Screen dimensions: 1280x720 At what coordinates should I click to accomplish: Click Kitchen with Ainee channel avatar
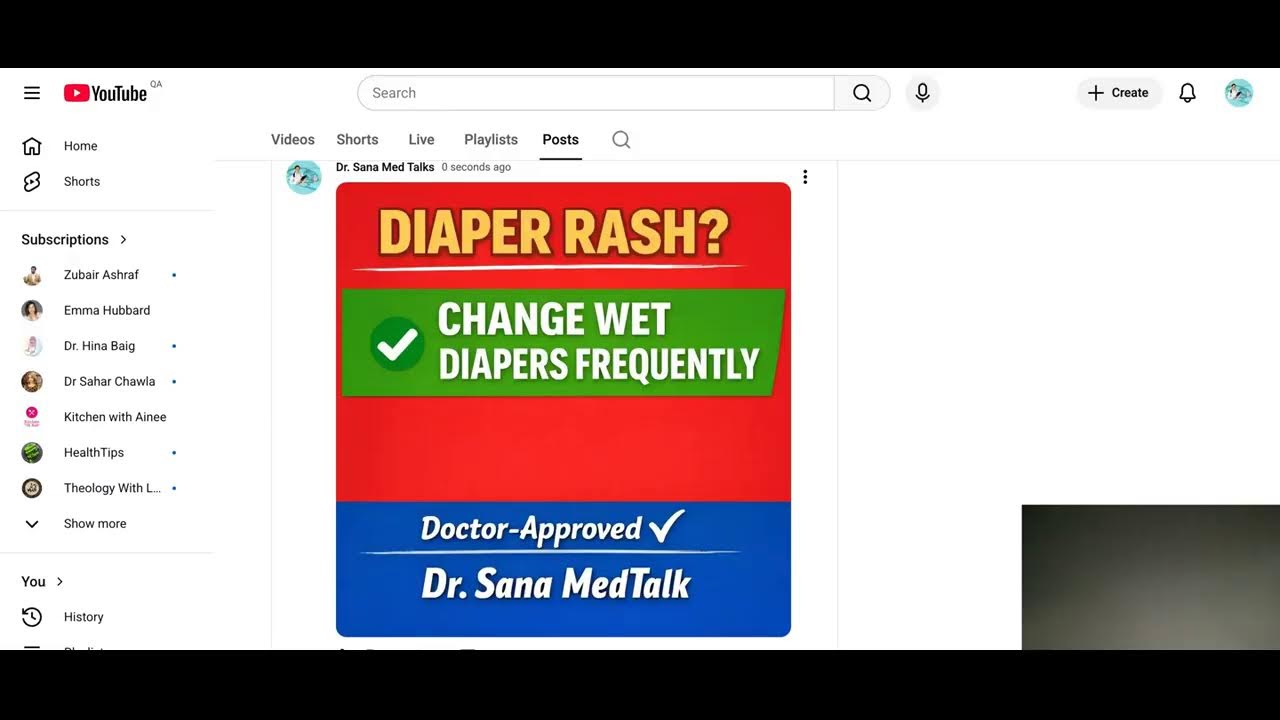tap(32, 417)
